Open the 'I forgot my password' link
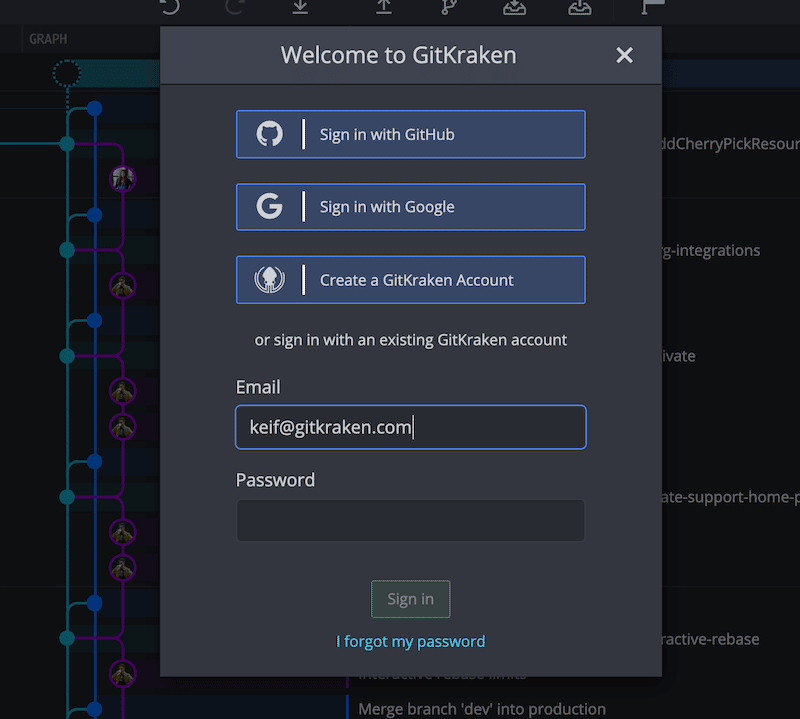 (410, 641)
